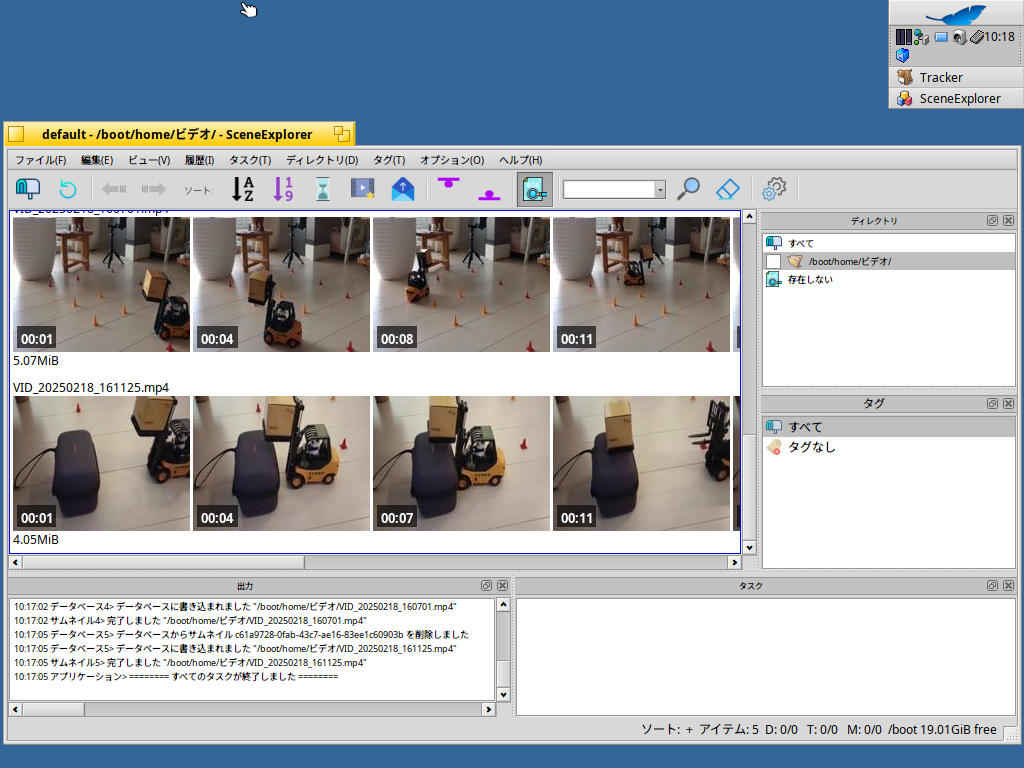Image resolution: width=1024 pixels, height=768 pixels.
Task: Sort numerically with the 1-9 icon
Action: tap(283, 189)
